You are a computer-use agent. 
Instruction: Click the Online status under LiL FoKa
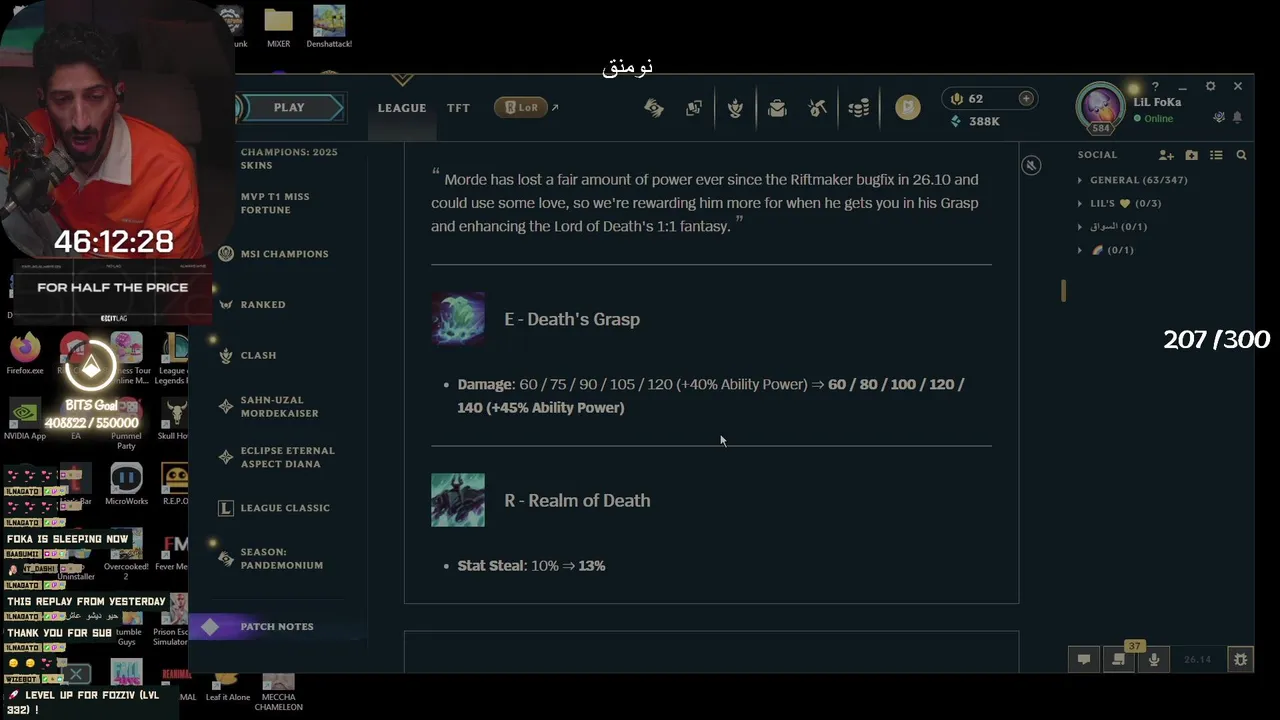coord(1153,119)
